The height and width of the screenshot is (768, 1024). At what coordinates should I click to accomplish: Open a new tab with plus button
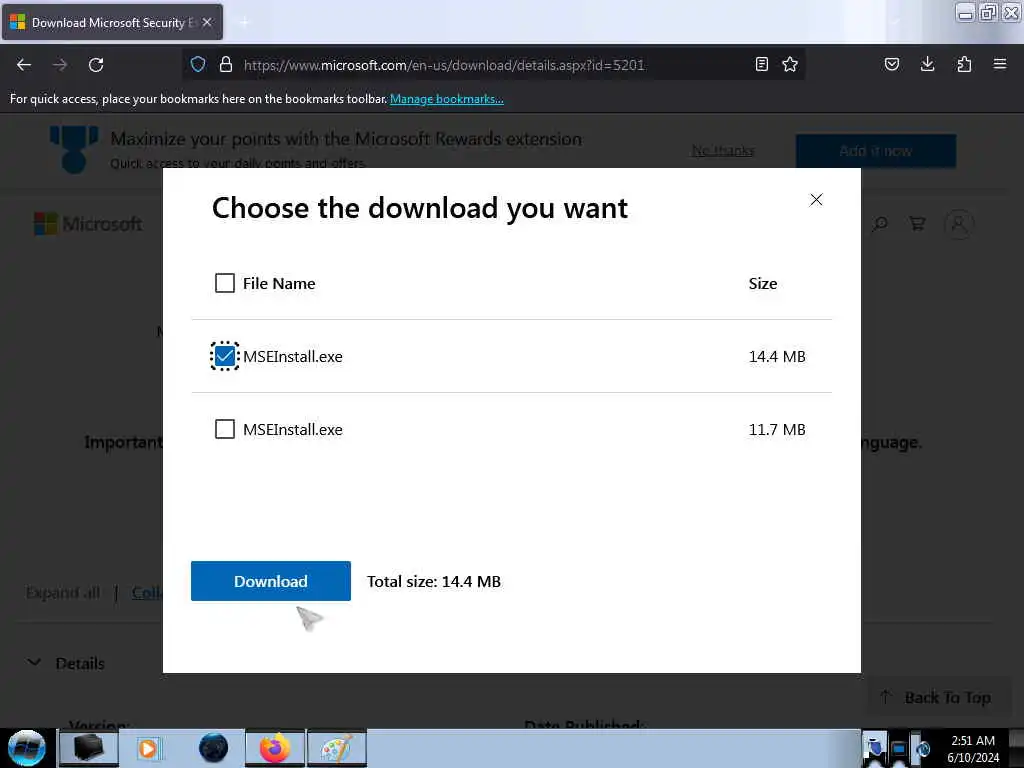tap(244, 22)
